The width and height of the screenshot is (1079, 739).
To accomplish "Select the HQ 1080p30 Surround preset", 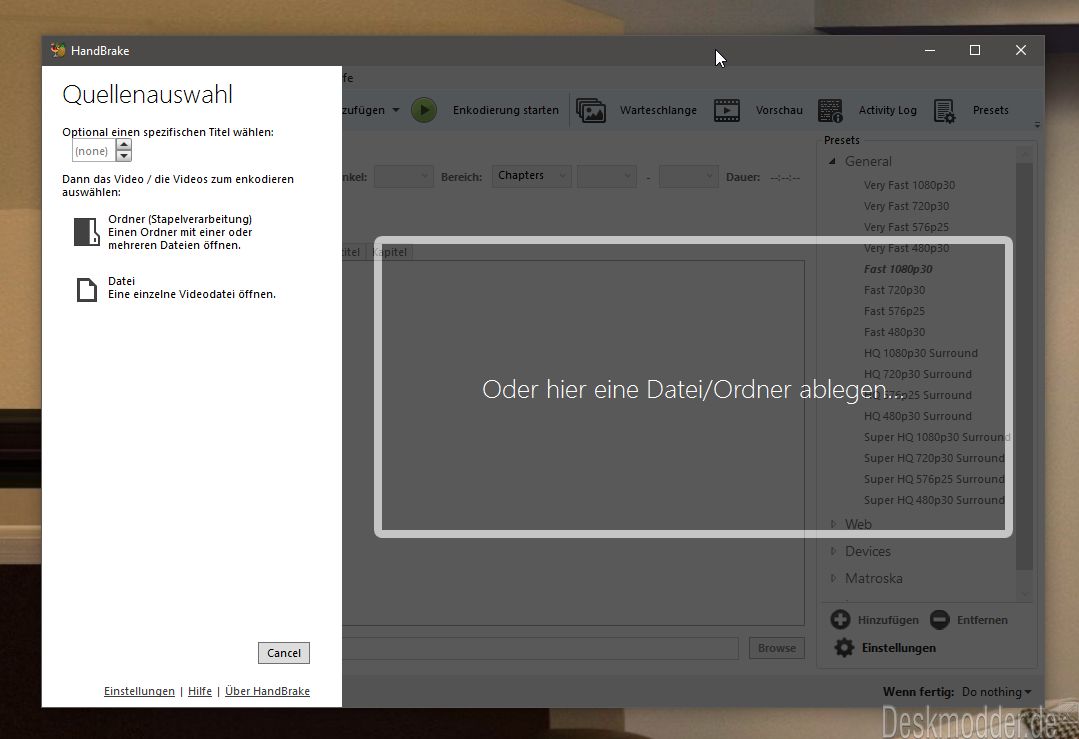I will click(x=920, y=353).
